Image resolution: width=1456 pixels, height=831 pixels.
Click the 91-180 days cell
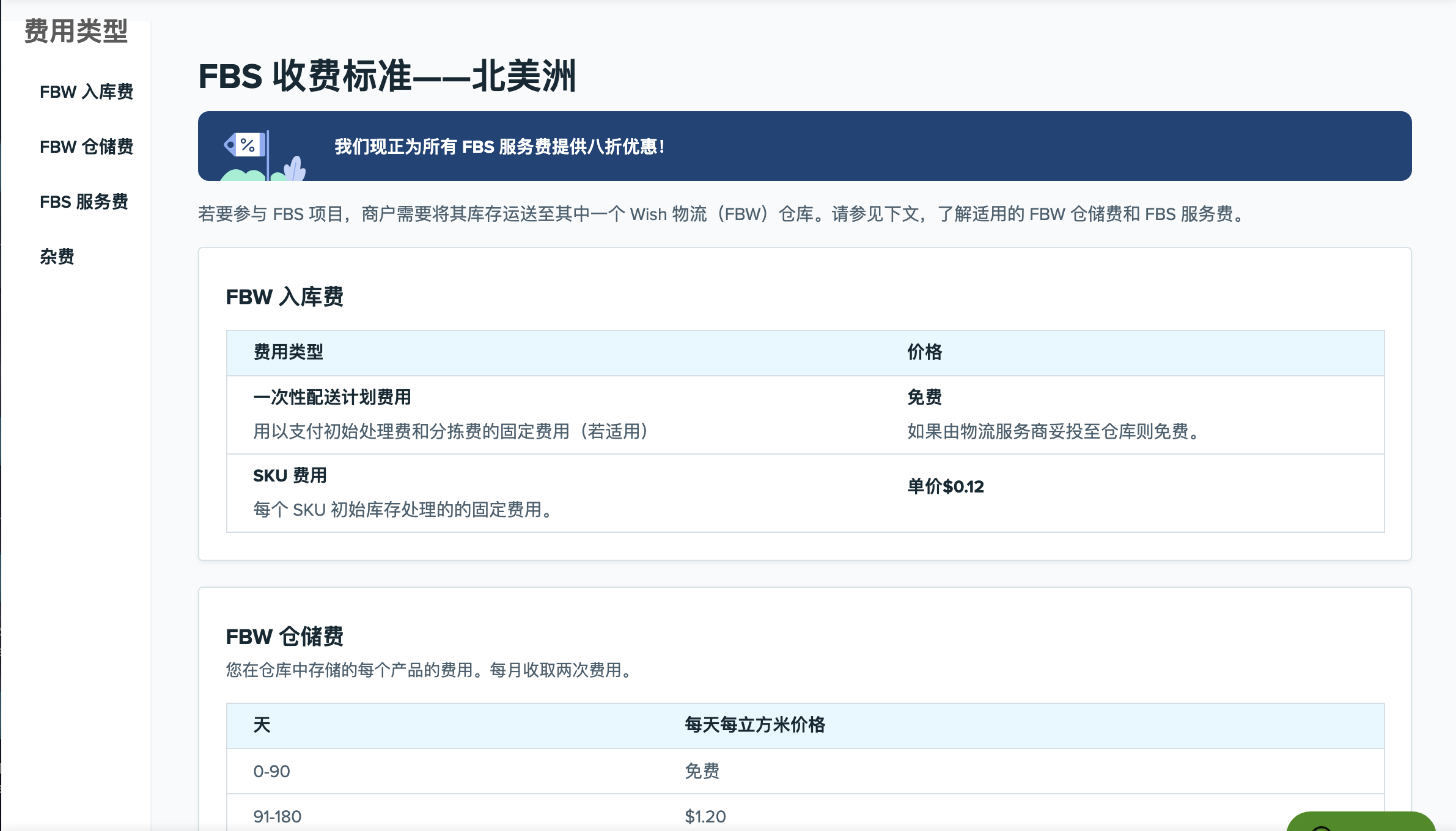(277, 816)
